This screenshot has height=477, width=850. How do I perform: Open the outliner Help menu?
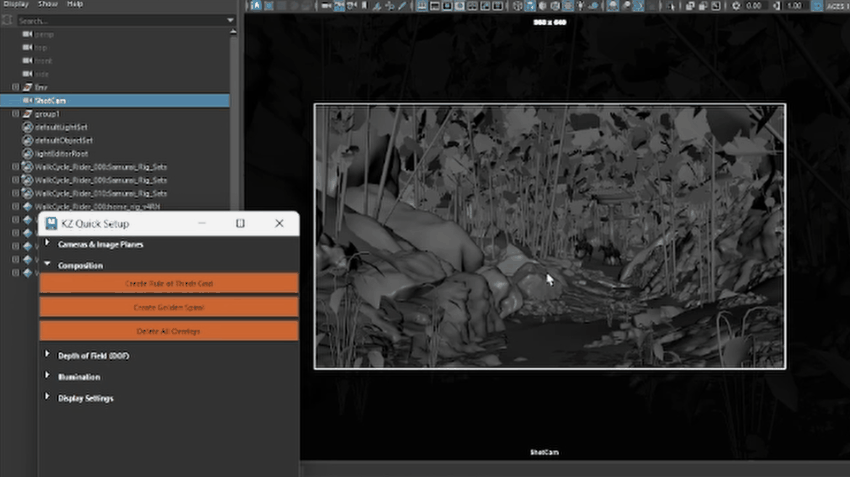75,4
